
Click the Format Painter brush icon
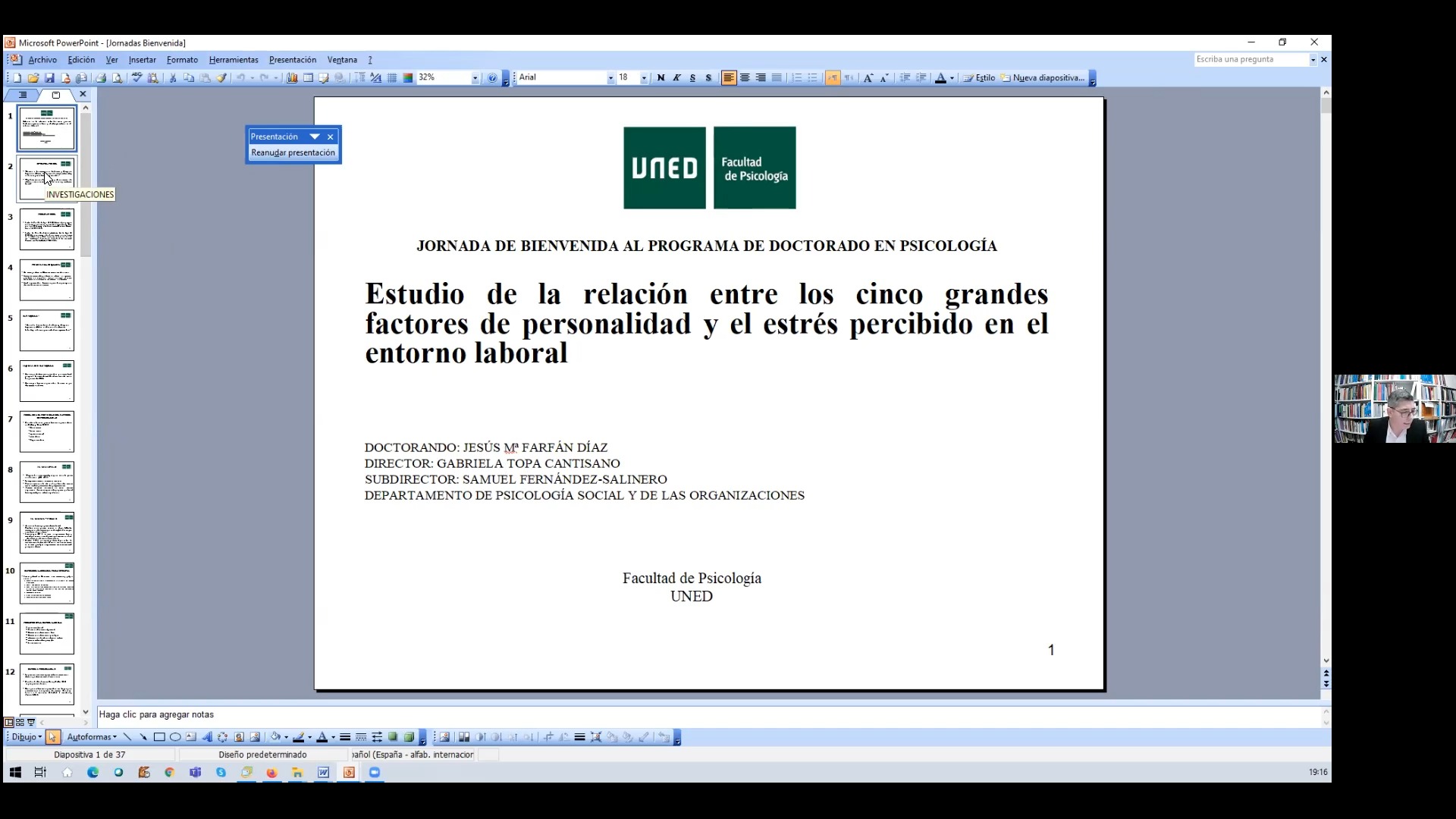pos(221,78)
